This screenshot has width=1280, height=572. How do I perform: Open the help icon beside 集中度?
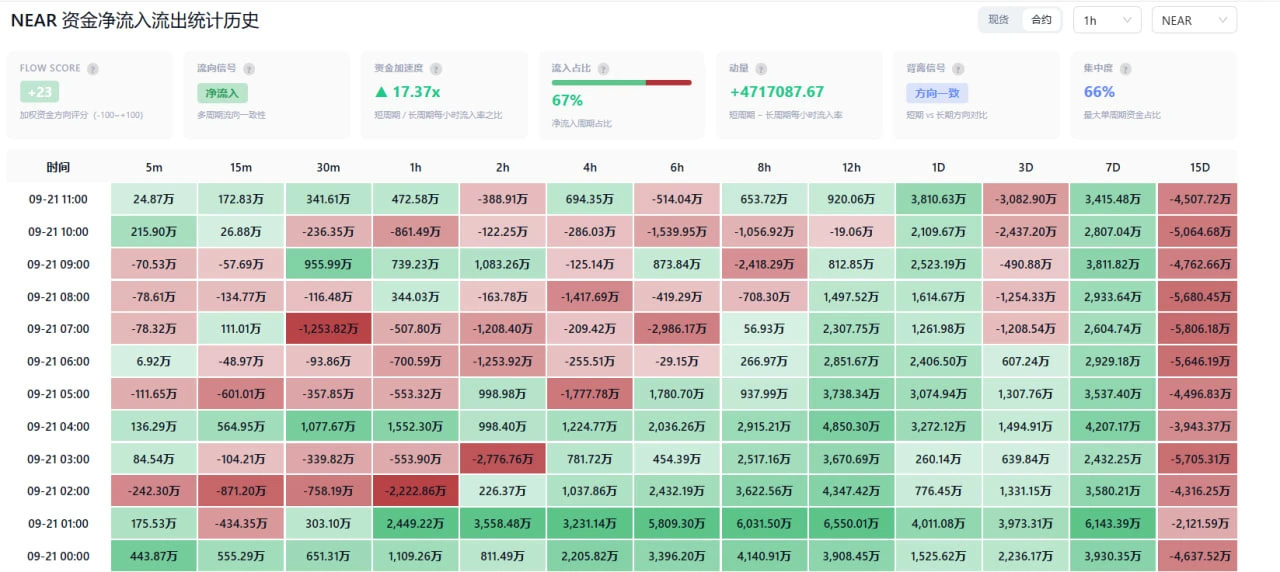(1125, 69)
